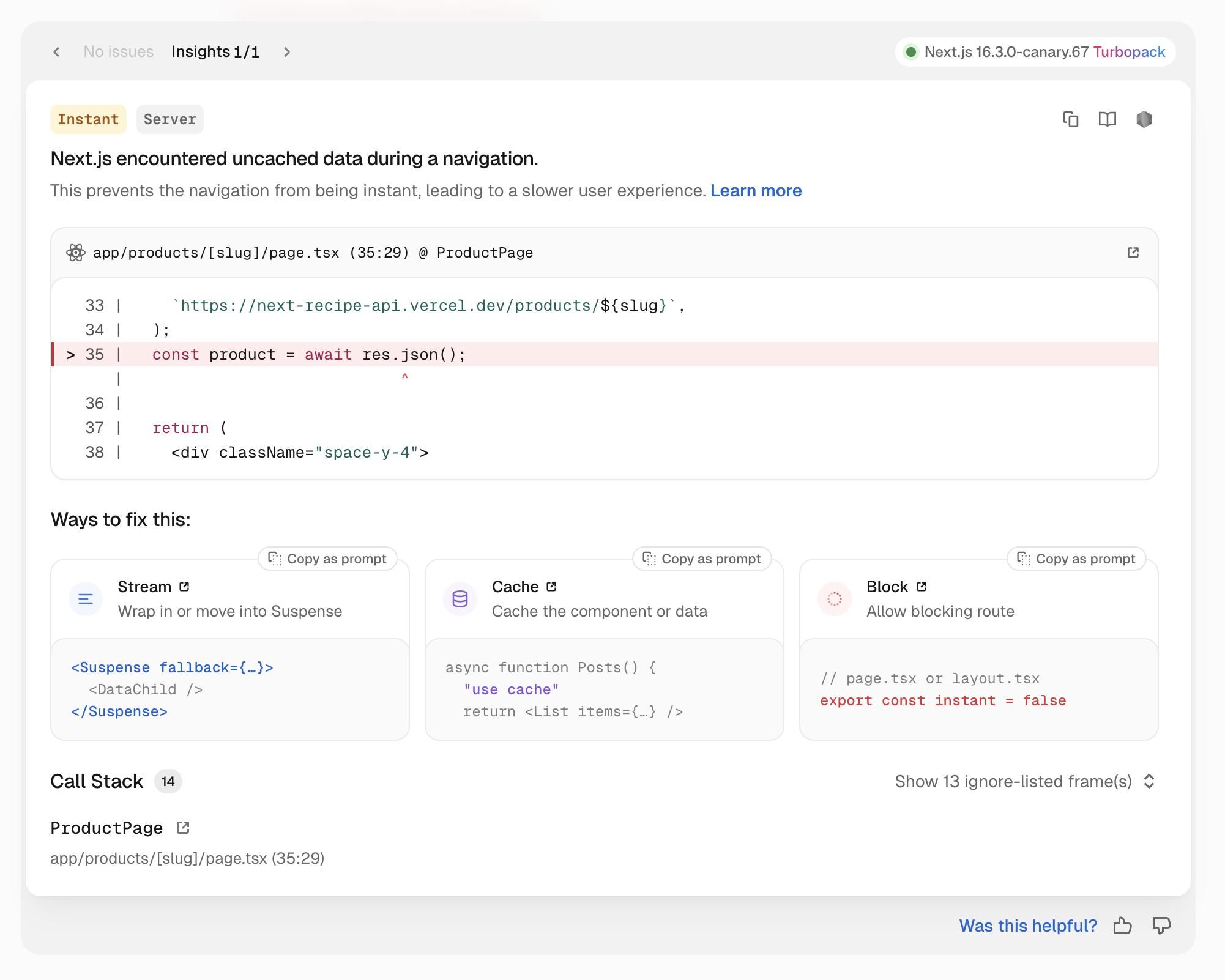
Task: Click 'Allow blocking route' text
Action: tap(940, 611)
